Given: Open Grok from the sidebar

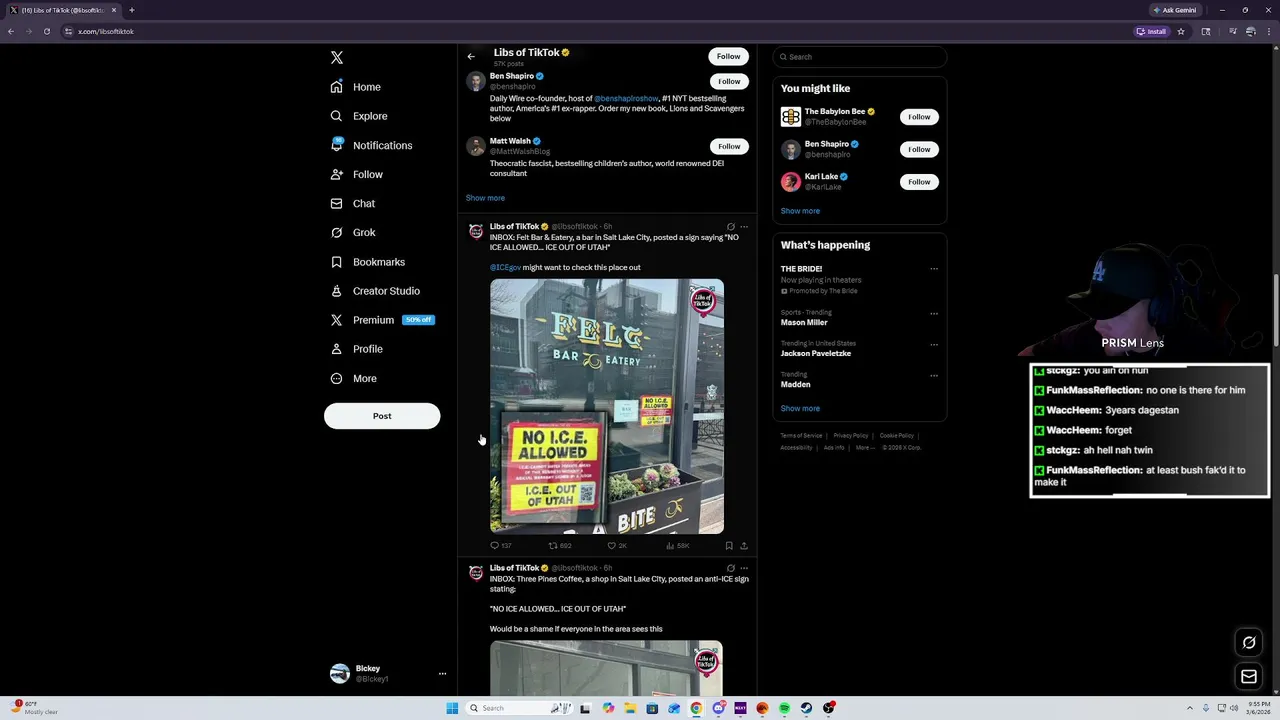Looking at the screenshot, I should 353,232.
